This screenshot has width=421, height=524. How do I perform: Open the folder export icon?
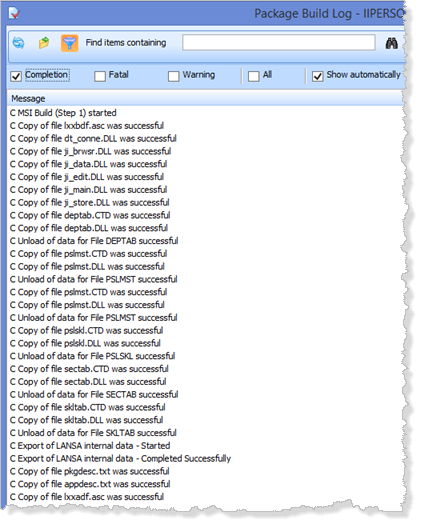pyautogui.click(x=44, y=43)
